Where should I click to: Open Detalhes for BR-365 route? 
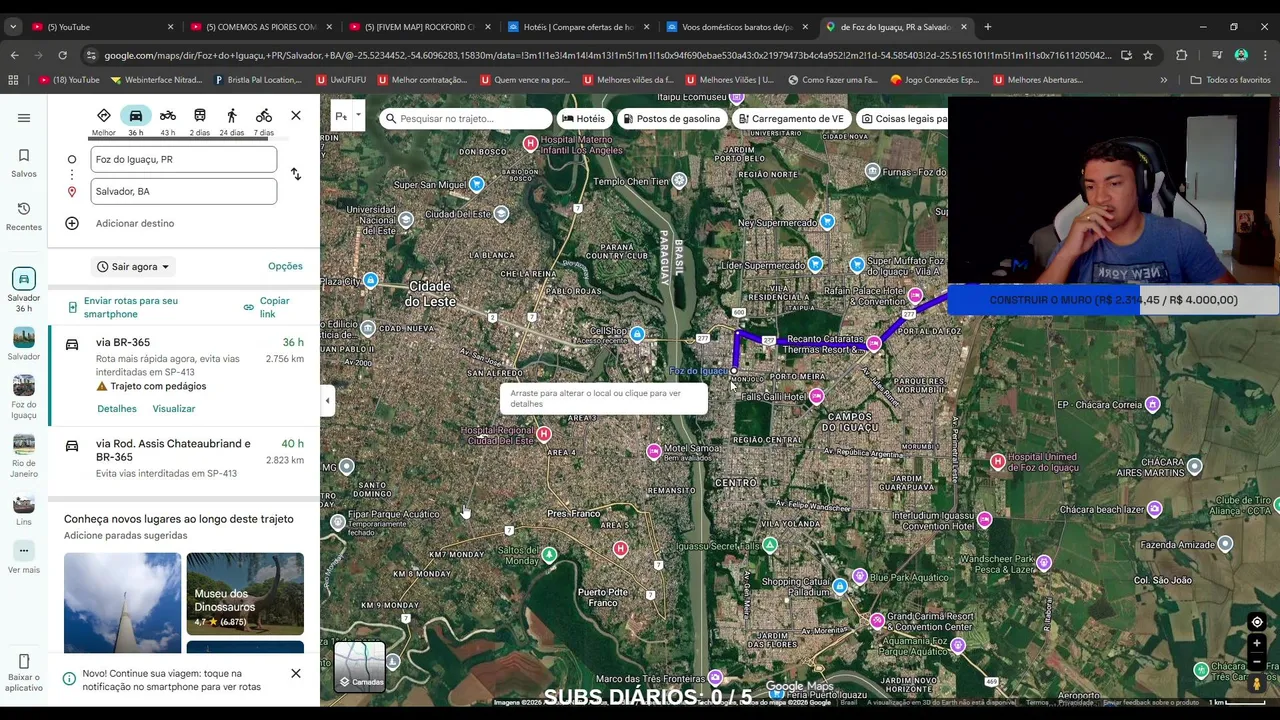click(x=117, y=409)
